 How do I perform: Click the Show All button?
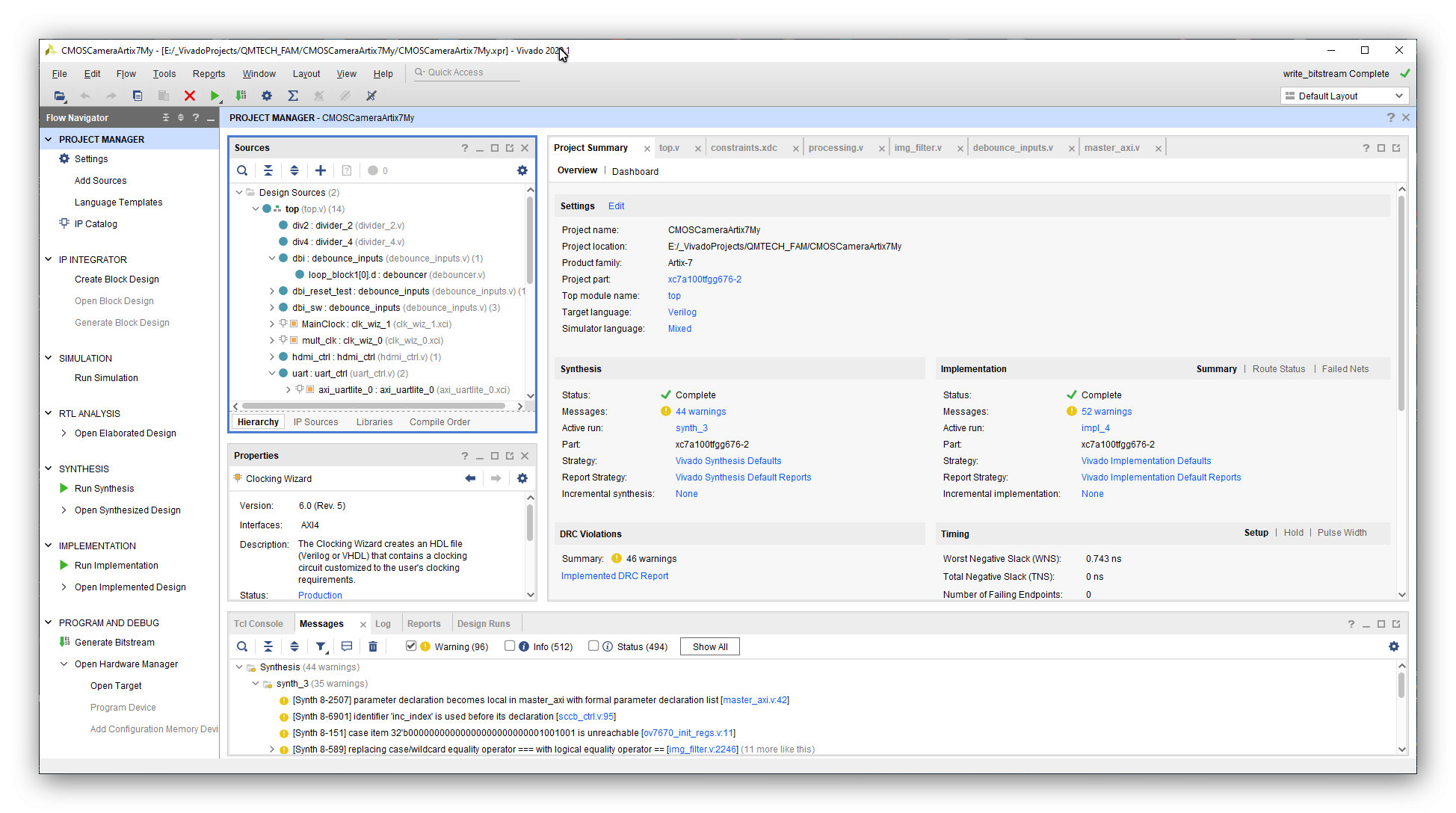tap(710, 646)
